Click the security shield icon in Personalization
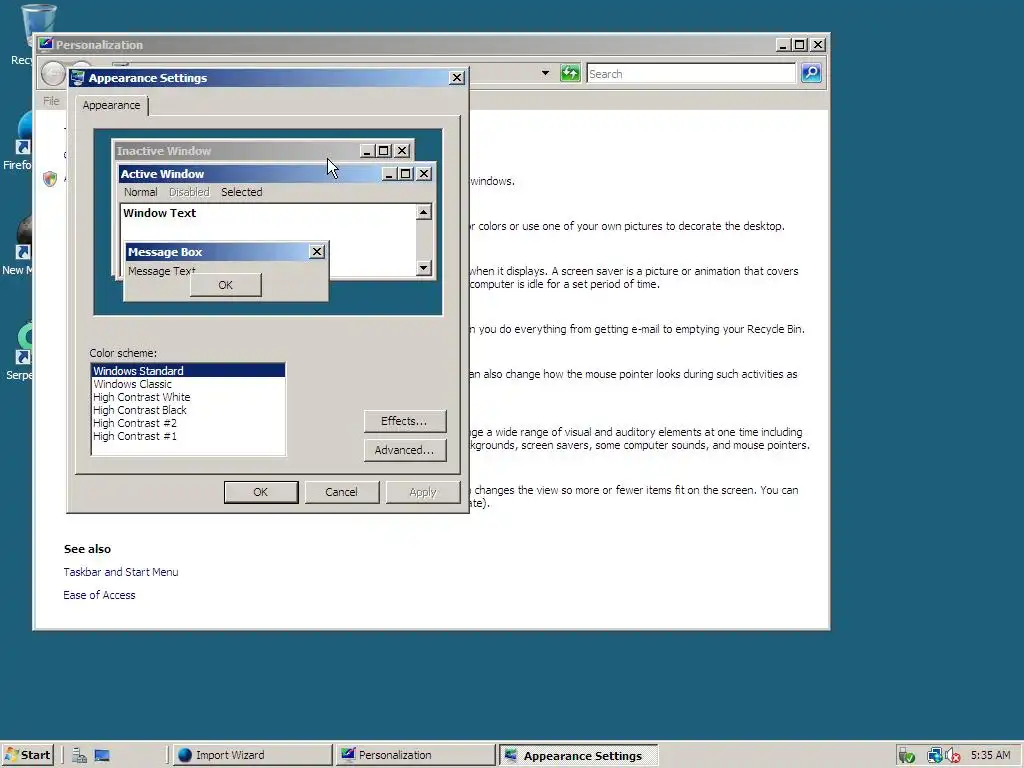This screenshot has height=768, width=1024. (x=50, y=178)
